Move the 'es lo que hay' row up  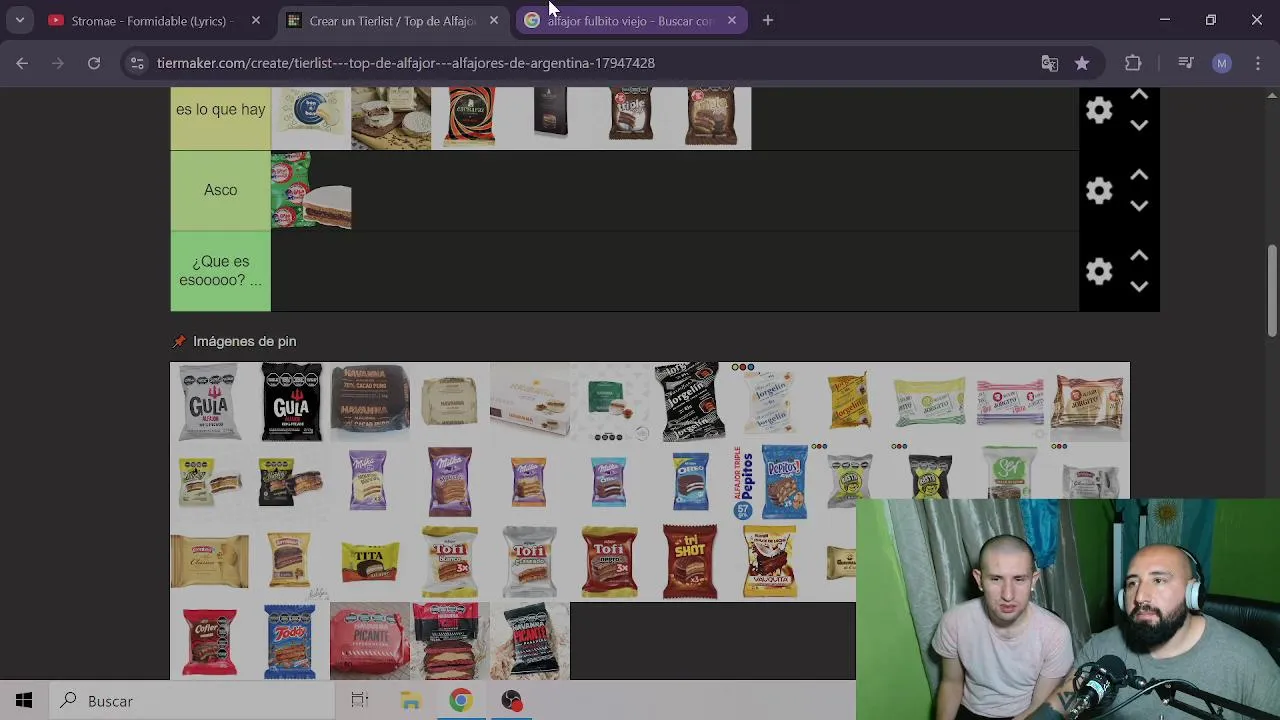click(x=1139, y=95)
